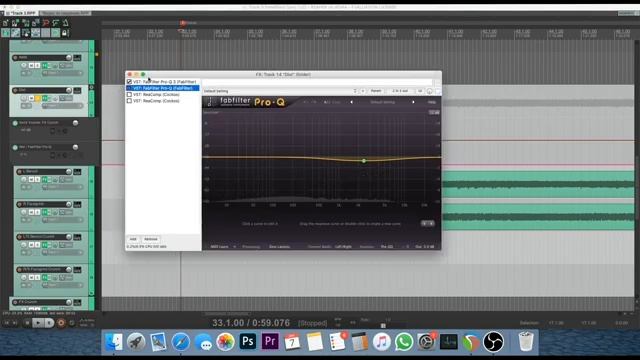Enable the first ReaComp effect checkbox
The image size is (640, 360).
129,94
